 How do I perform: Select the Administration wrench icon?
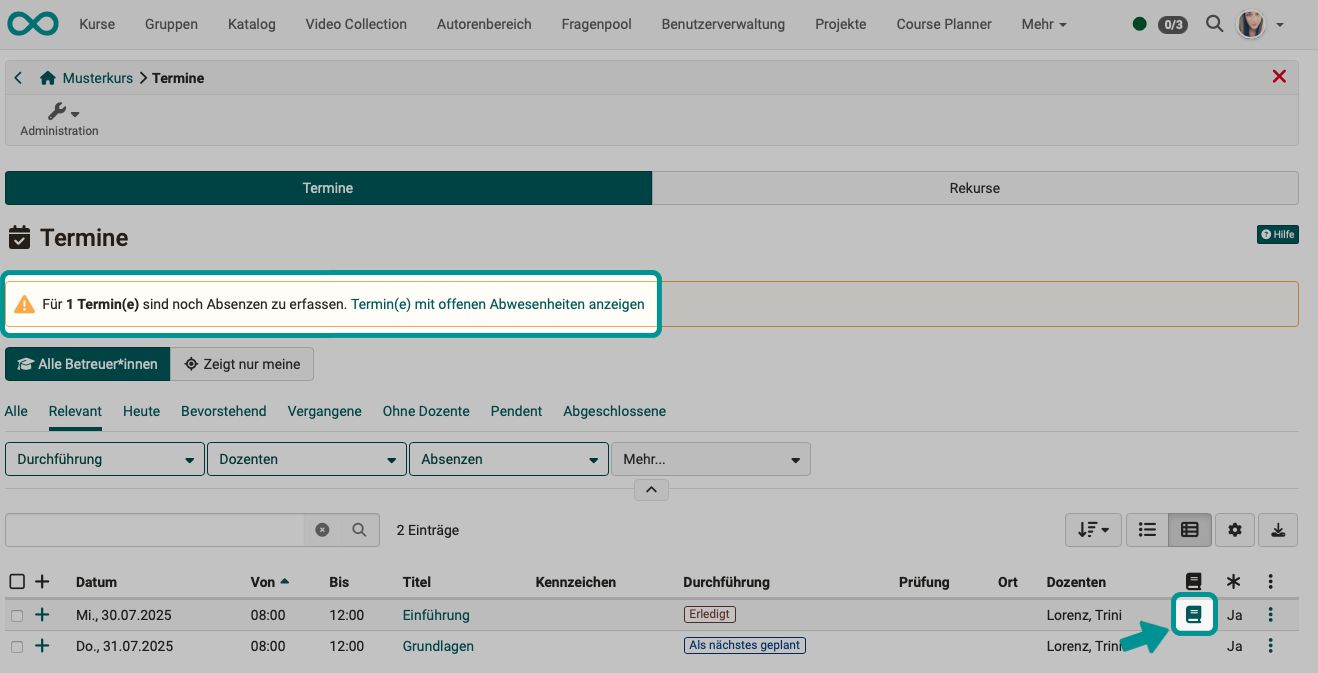pos(58,110)
